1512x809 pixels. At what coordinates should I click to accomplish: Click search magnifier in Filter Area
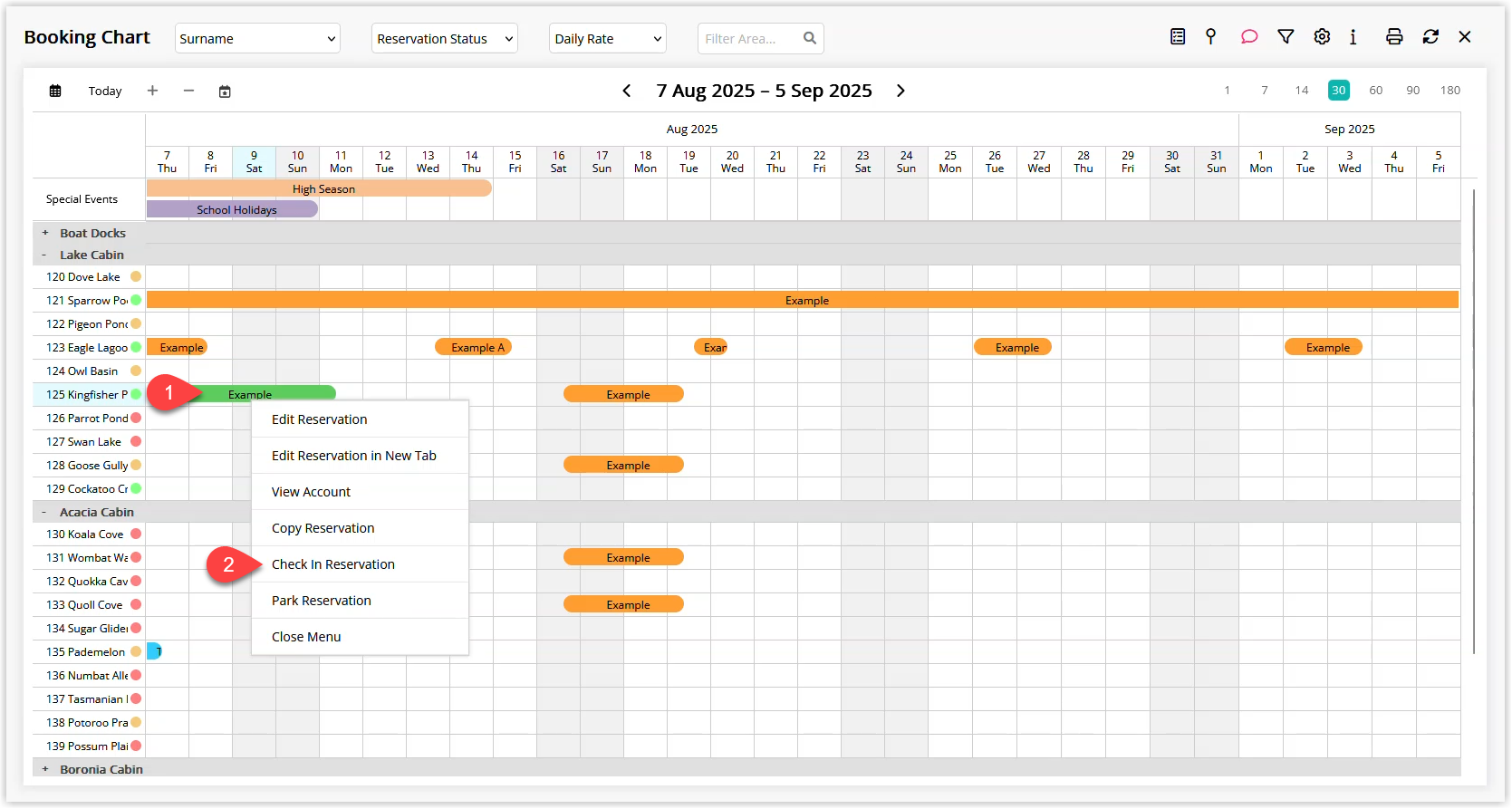(x=809, y=38)
